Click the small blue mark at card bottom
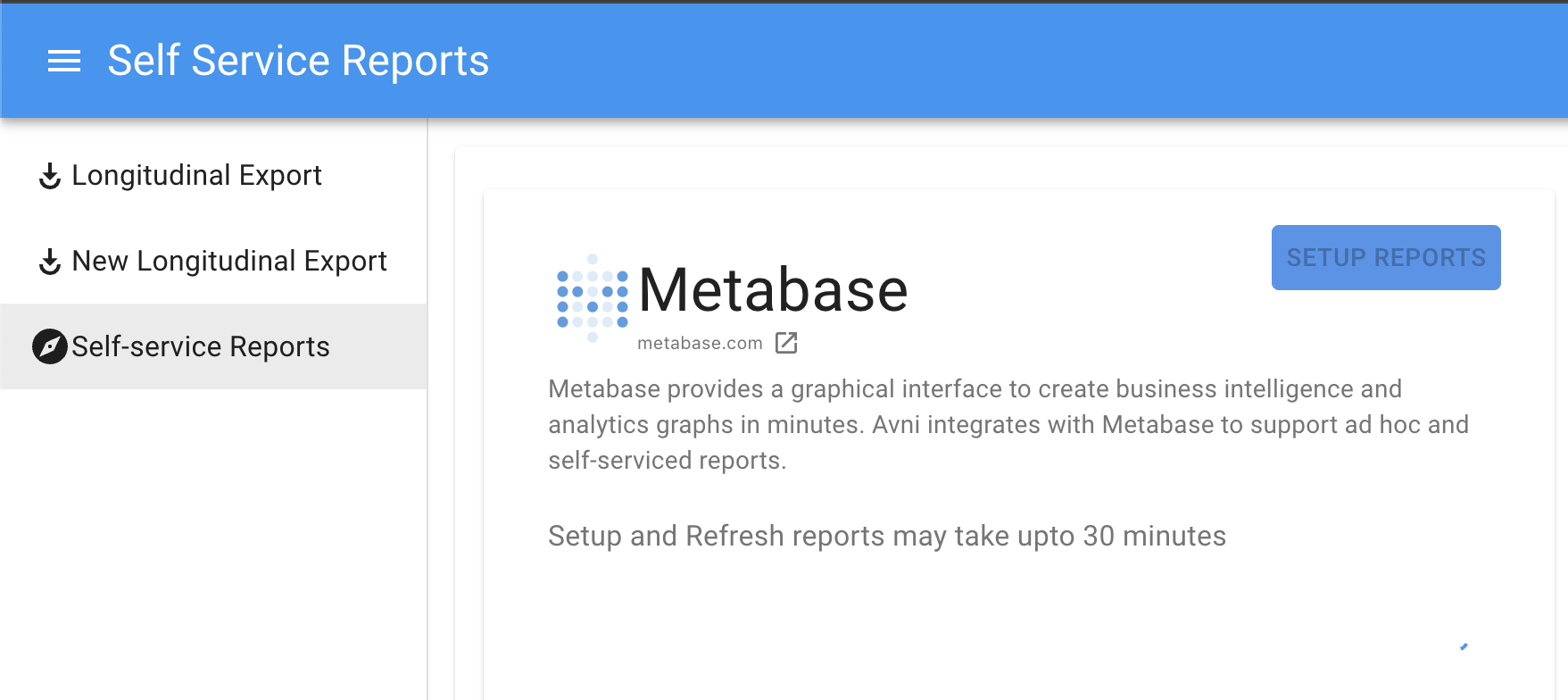The height and width of the screenshot is (700, 1568). 1464,646
